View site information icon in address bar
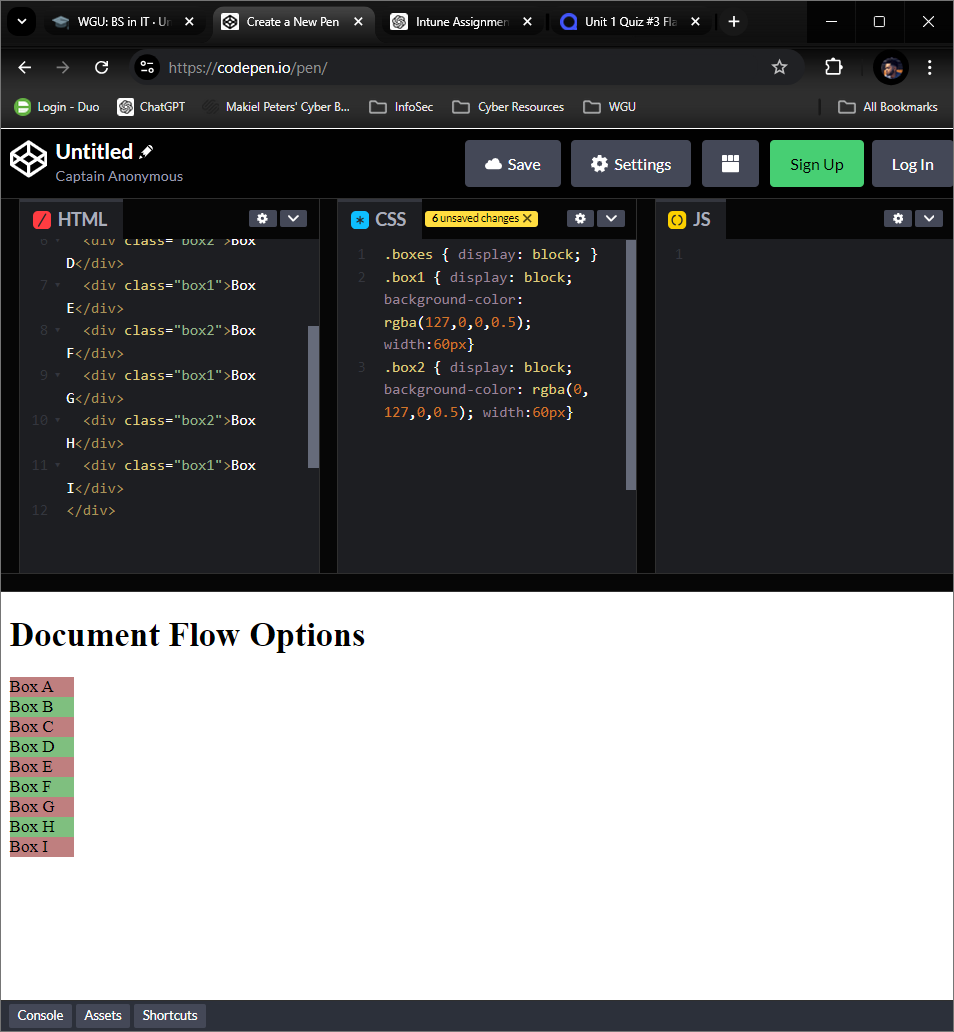 pos(147,67)
